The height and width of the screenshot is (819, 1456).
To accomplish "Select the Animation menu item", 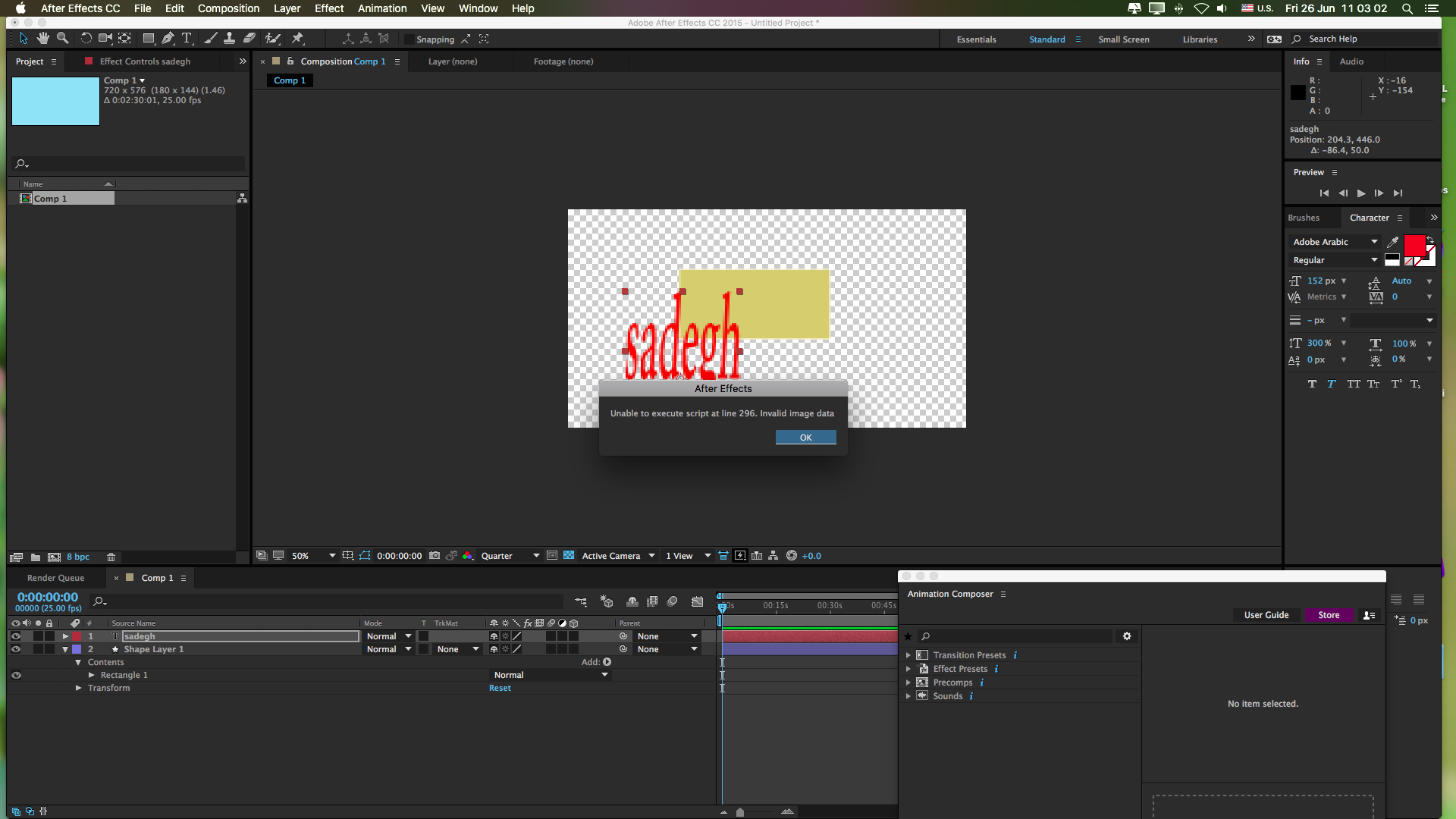I will [381, 8].
